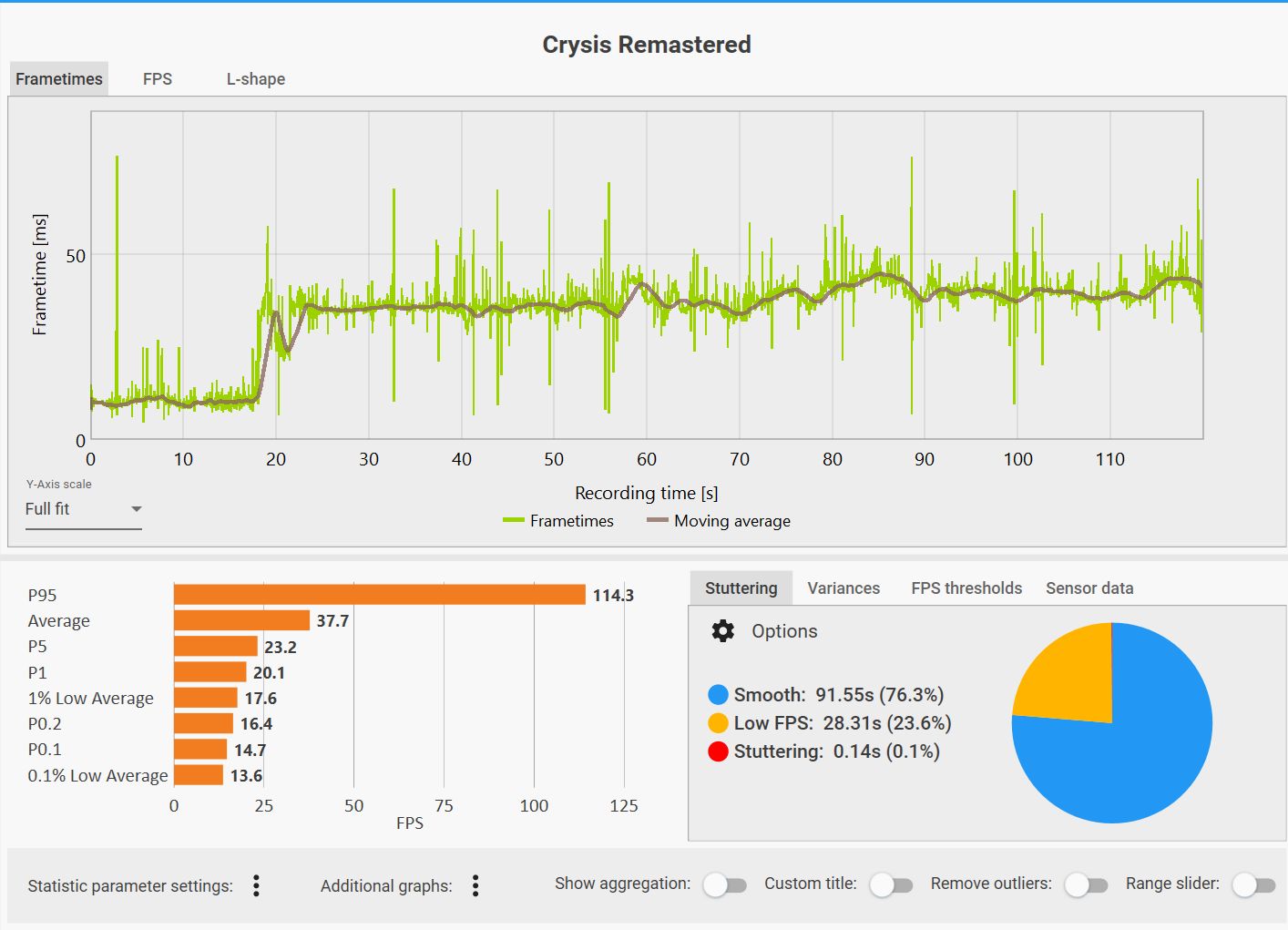Image resolution: width=1288 pixels, height=930 pixels.
Task: Show the FPS thresholds tab
Action: tap(966, 588)
